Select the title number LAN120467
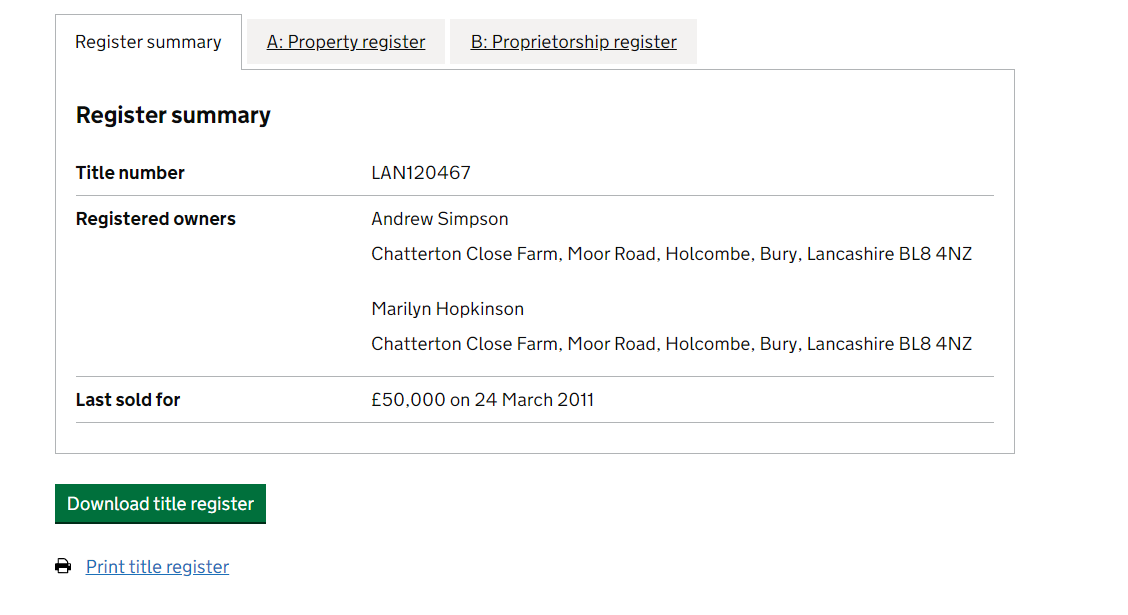 (x=421, y=173)
